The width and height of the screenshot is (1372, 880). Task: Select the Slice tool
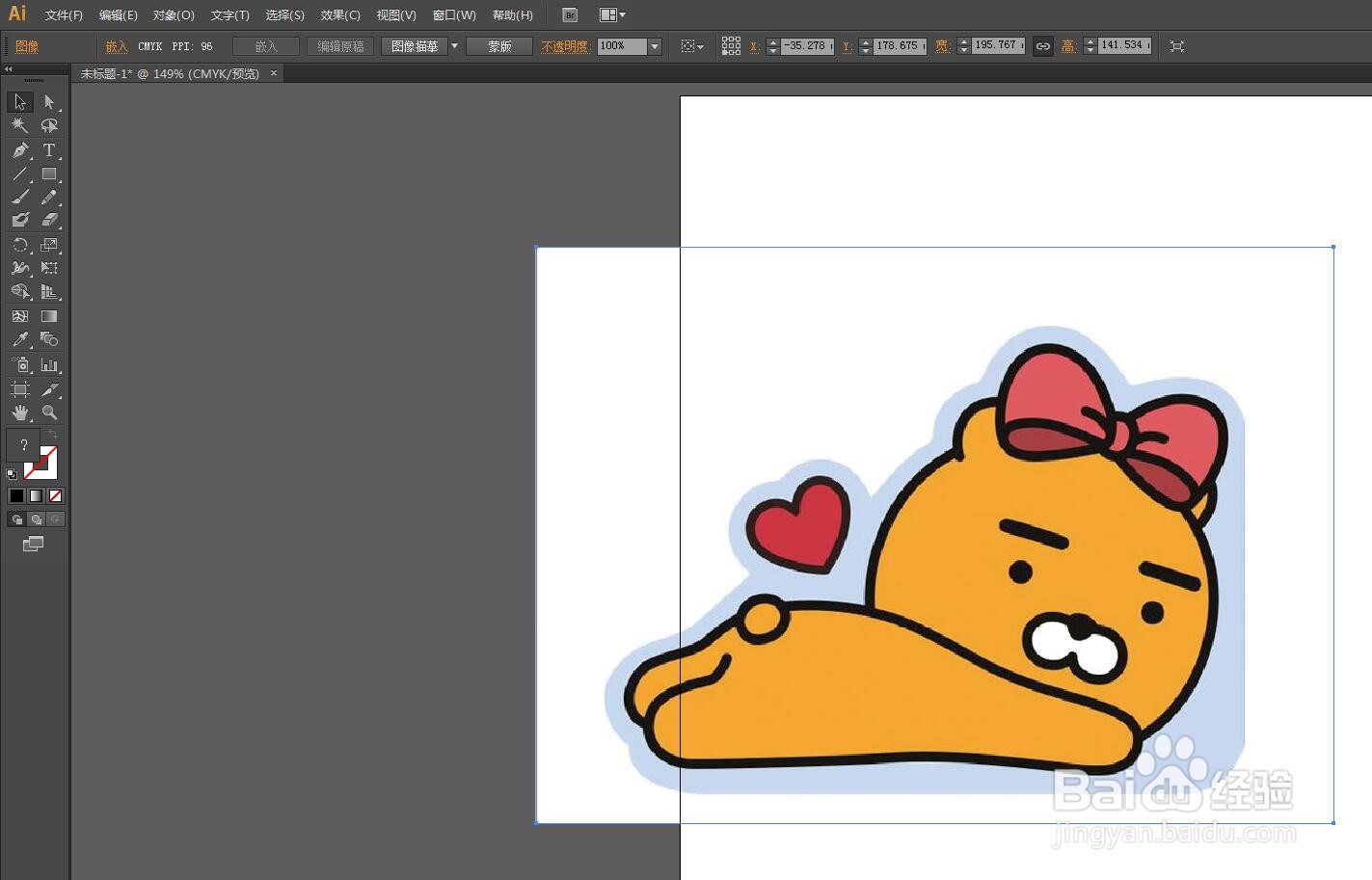coord(49,389)
